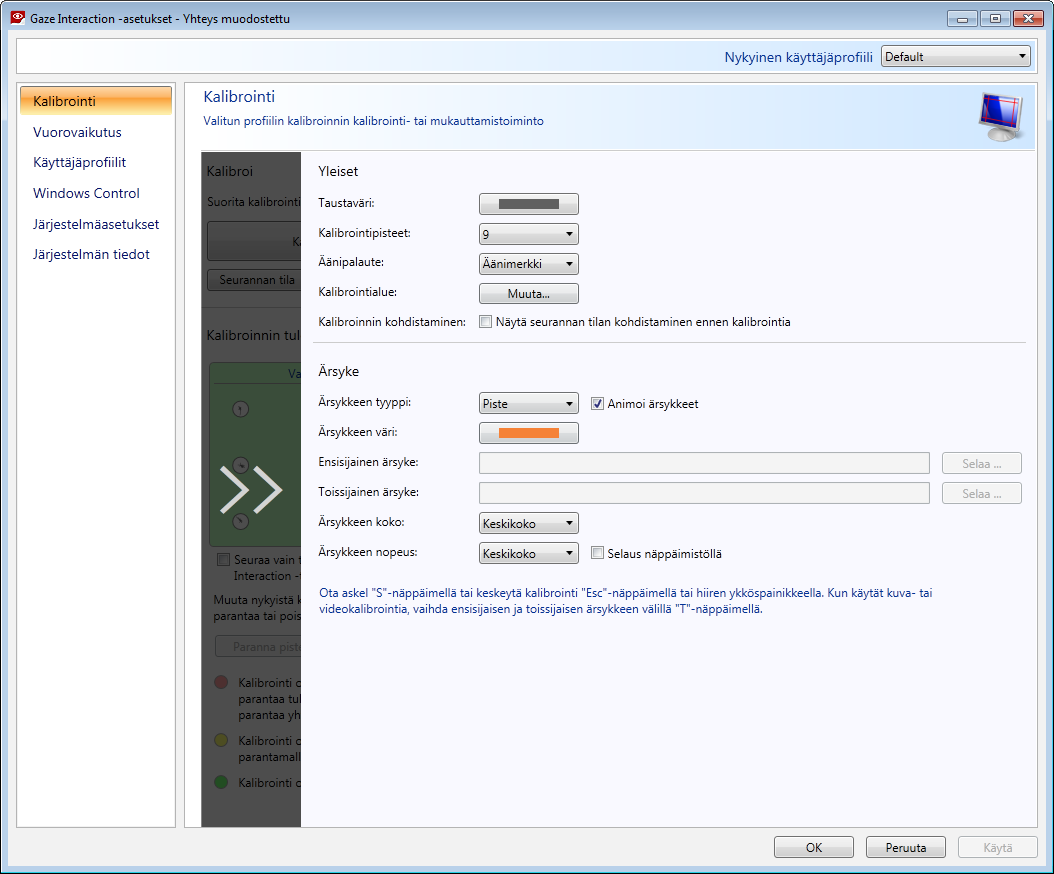Click Selaa button for Ensisijainen ärsyke

click(x=981, y=463)
